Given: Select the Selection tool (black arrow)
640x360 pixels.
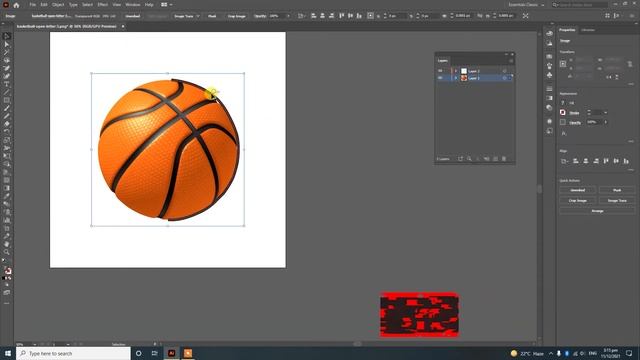Looking at the screenshot, I should point(7,36).
